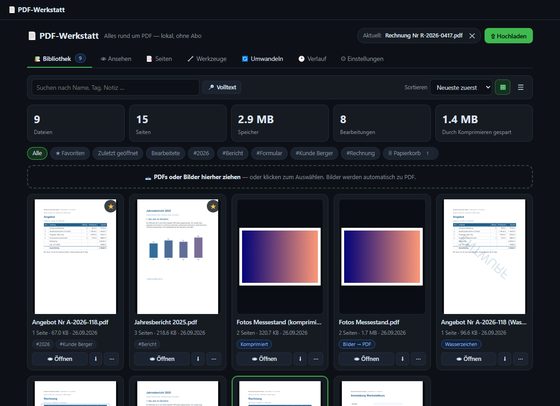Select the watermarked Angebot (Wasserzeichen) thumbnail

tap(484, 257)
